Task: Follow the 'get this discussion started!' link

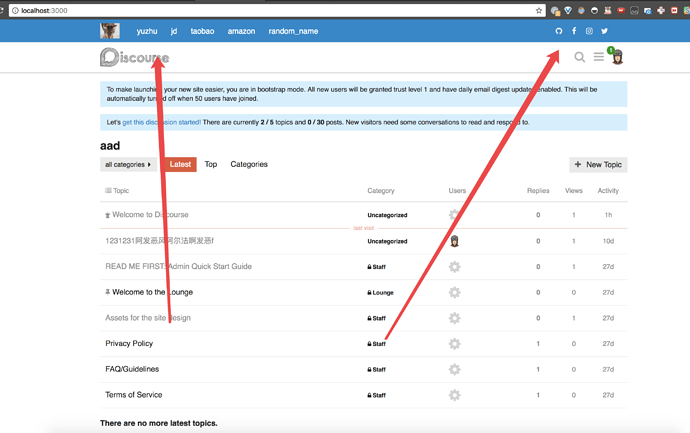Action: click(161, 122)
